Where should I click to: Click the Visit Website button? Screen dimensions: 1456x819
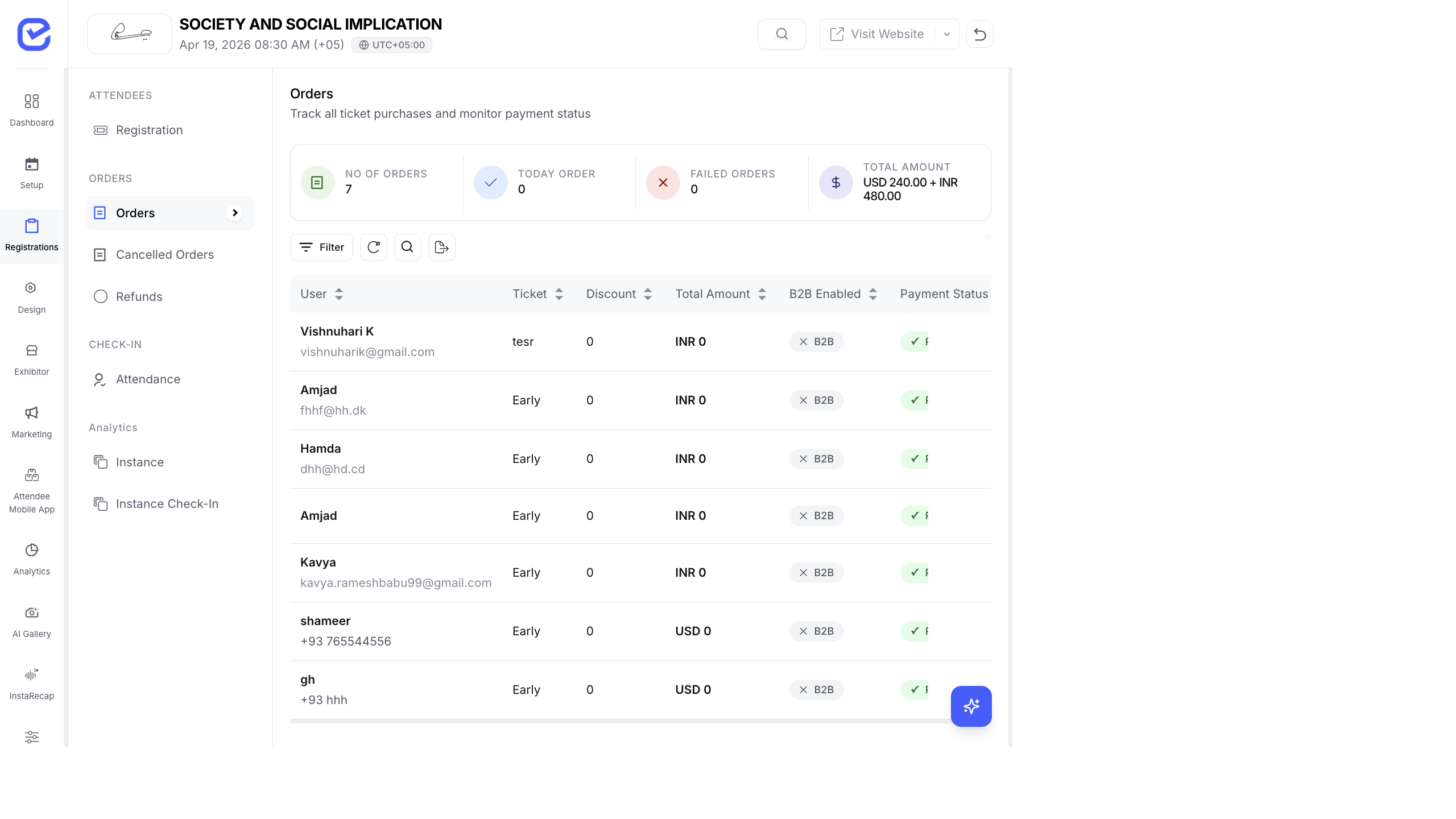tap(879, 34)
